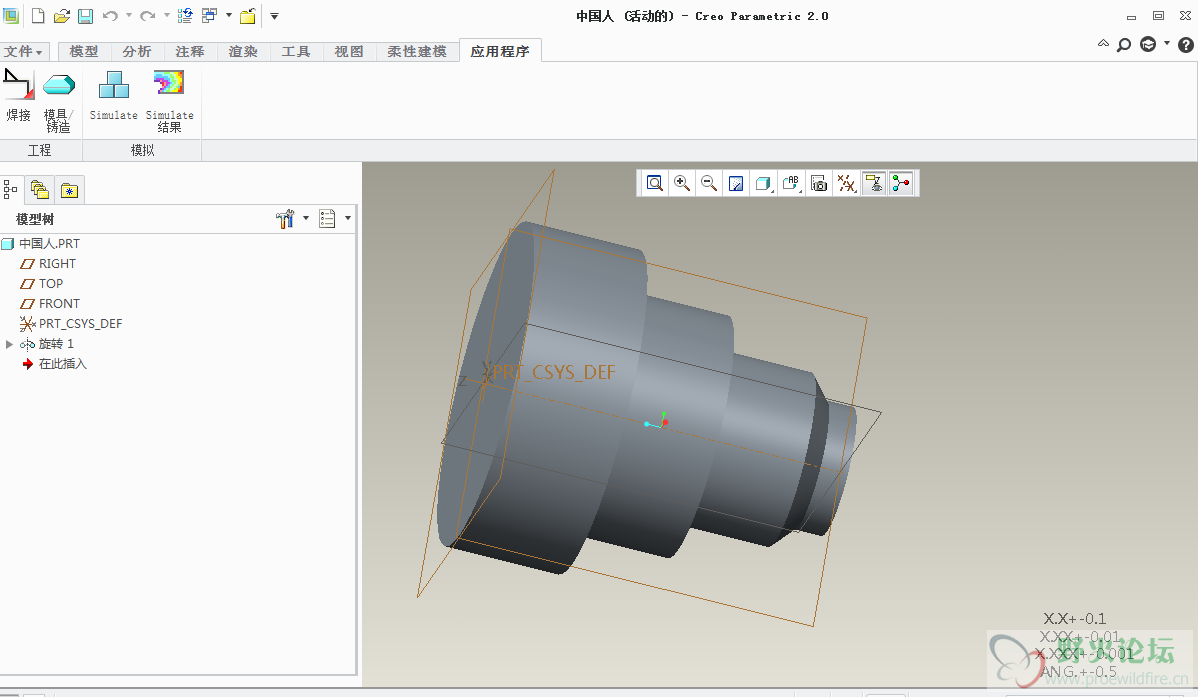Open the model tree show list icon
Screen dimensions: 1198x697
[328, 219]
